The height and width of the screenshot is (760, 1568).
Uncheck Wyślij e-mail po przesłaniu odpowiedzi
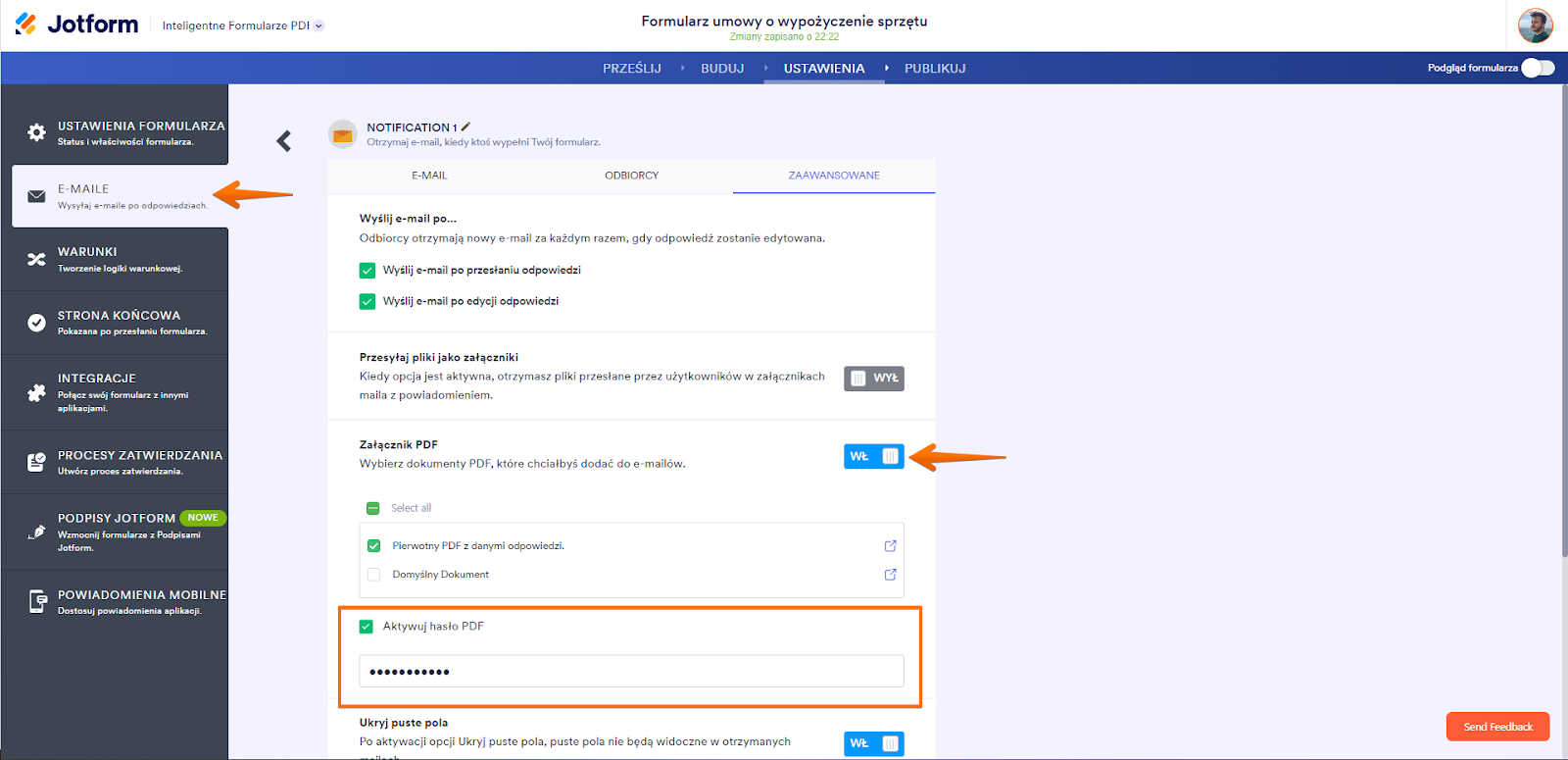click(367, 271)
